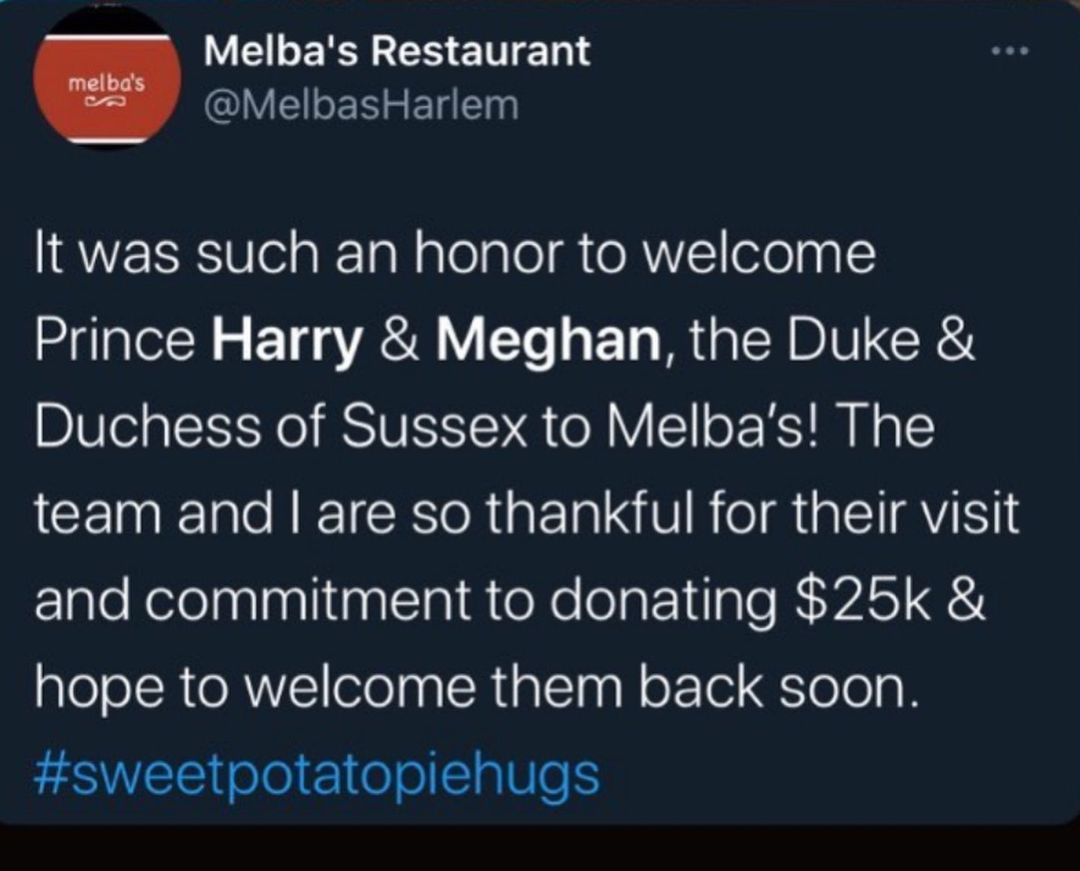Screen dimensions: 1080x871
Task: Click the @MelbasHarlem handle
Action: point(361,103)
